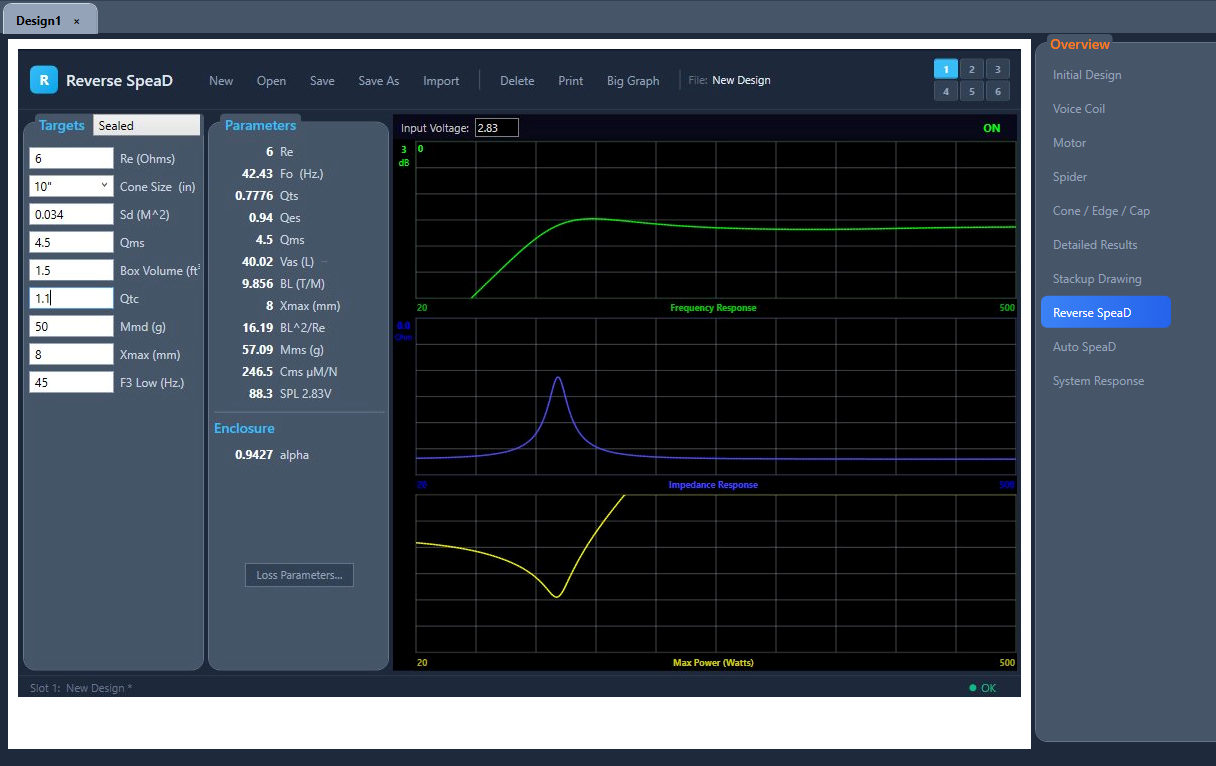Screen dimensions: 1216x766
Task: Switch to design slot 5
Action: click(971, 91)
